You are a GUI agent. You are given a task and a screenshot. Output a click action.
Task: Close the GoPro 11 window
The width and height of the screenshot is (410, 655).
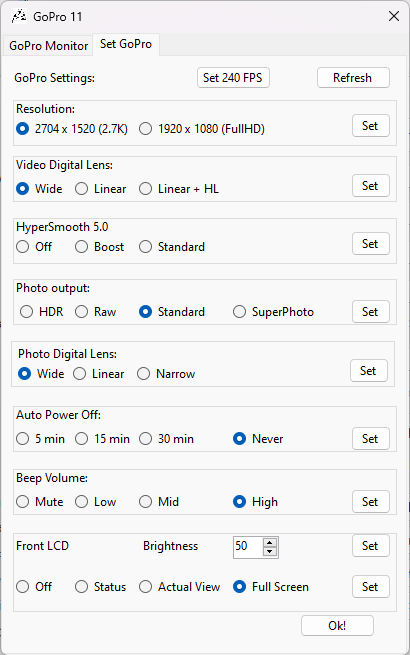click(x=394, y=16)
